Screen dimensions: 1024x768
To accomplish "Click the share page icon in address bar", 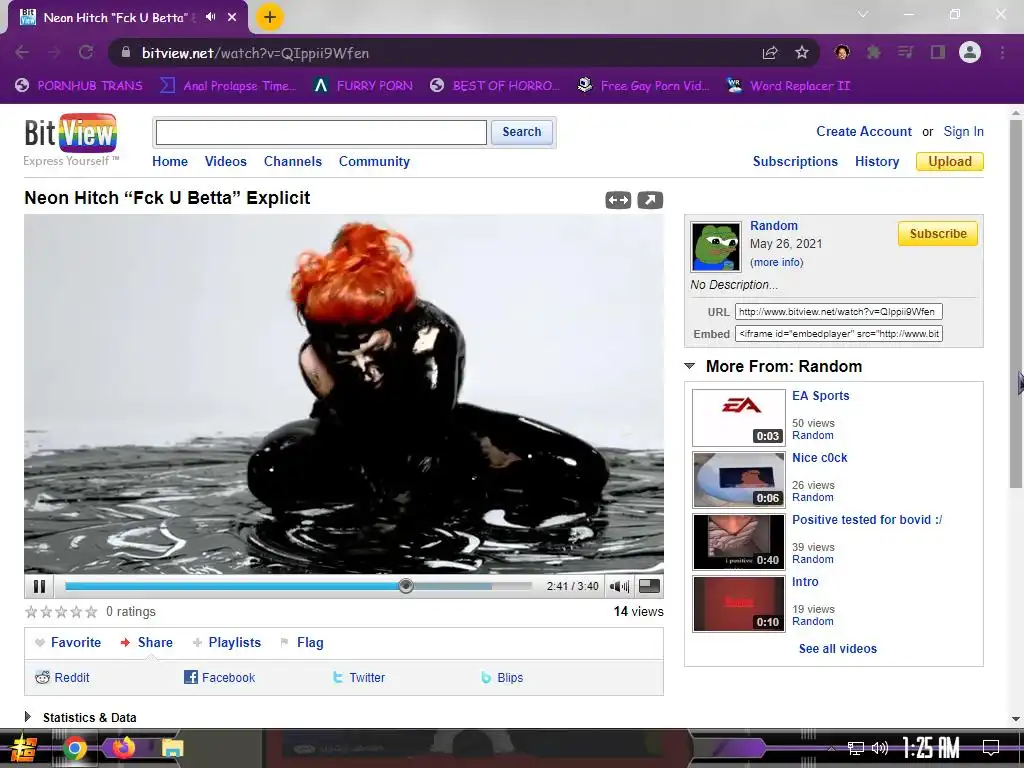I will tap(771, 52).
